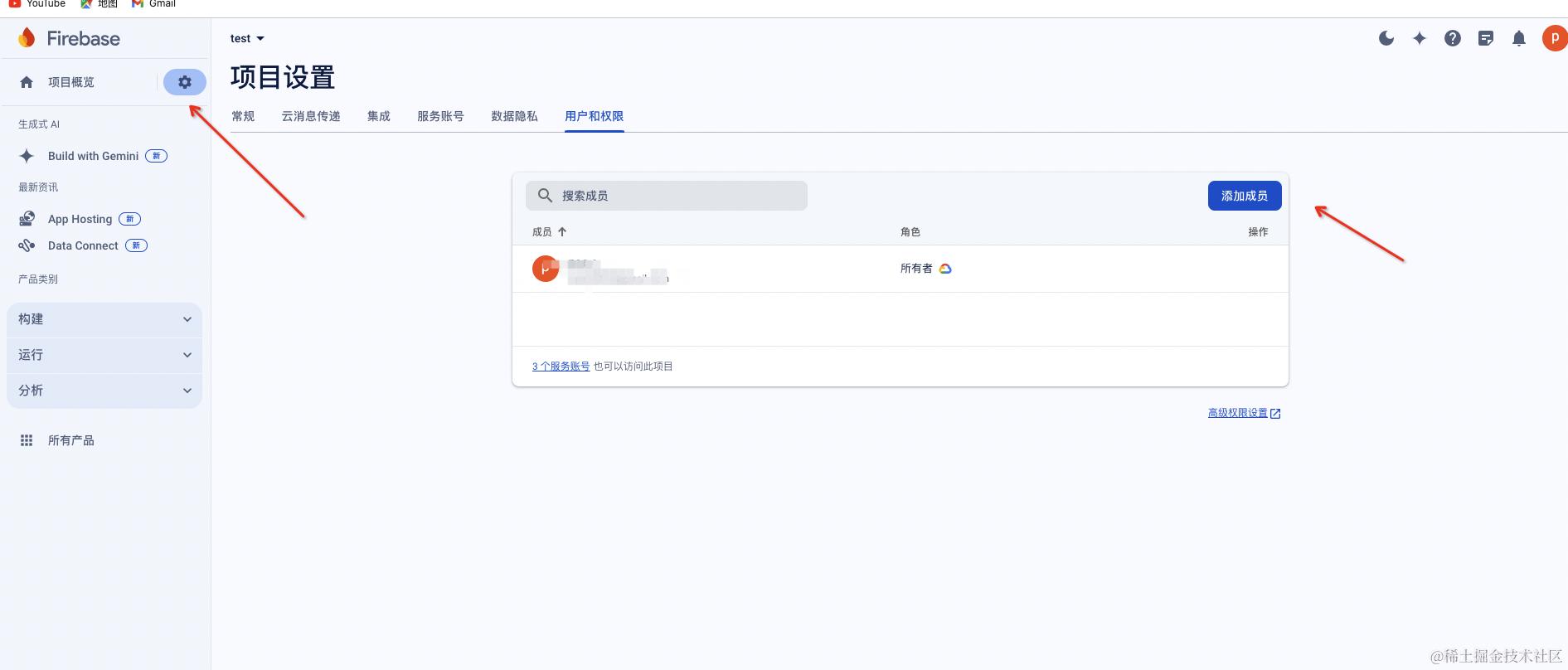This screenshot has height=670, width=1568.
Task: Click the Firebase flame logo
Action: point(27,38)
